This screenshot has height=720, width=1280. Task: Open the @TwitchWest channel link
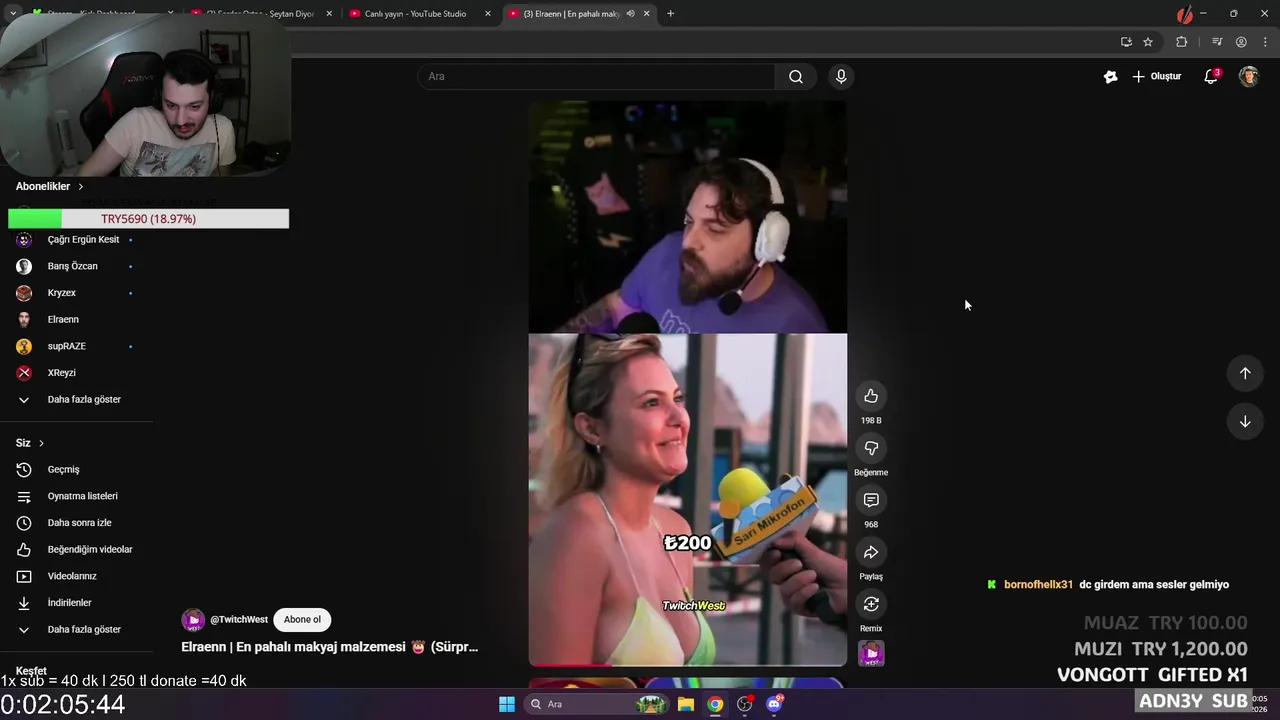click(x=239, y=620)
